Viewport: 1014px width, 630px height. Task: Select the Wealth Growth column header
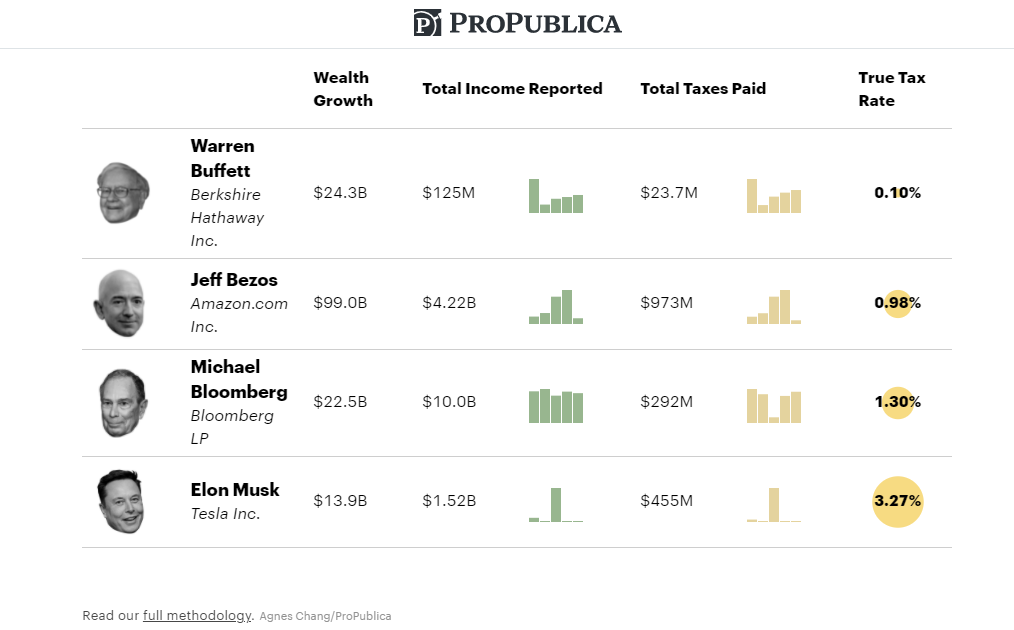point(343,89)
